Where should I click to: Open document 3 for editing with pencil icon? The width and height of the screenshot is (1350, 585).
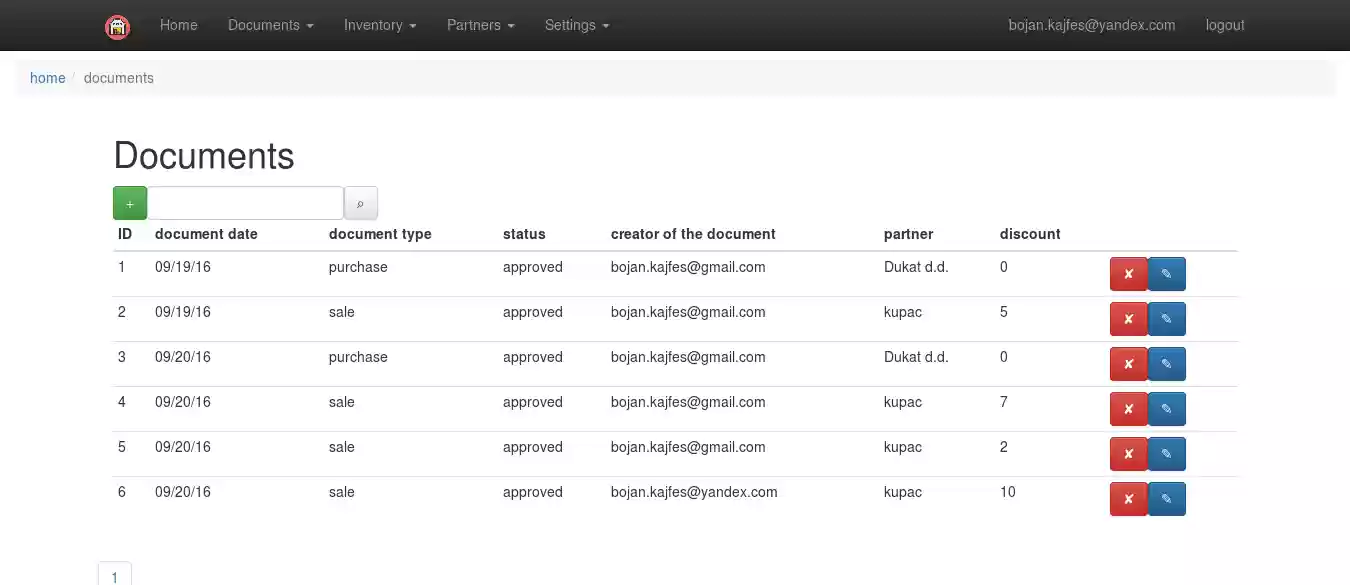1166,363
